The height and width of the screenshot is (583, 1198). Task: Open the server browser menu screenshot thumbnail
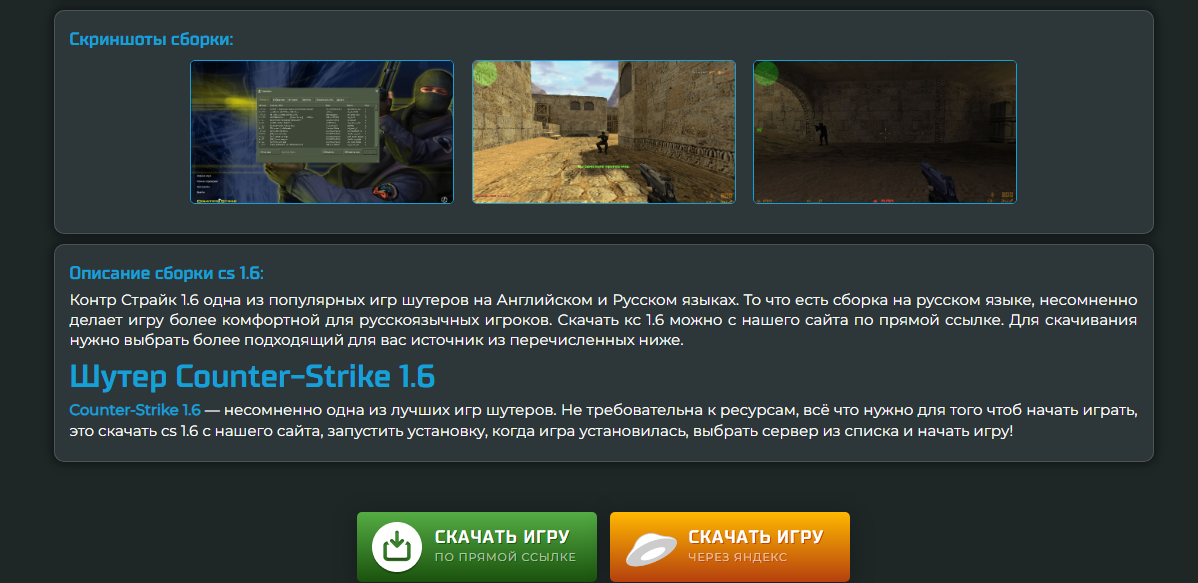[x=321, y=132]
